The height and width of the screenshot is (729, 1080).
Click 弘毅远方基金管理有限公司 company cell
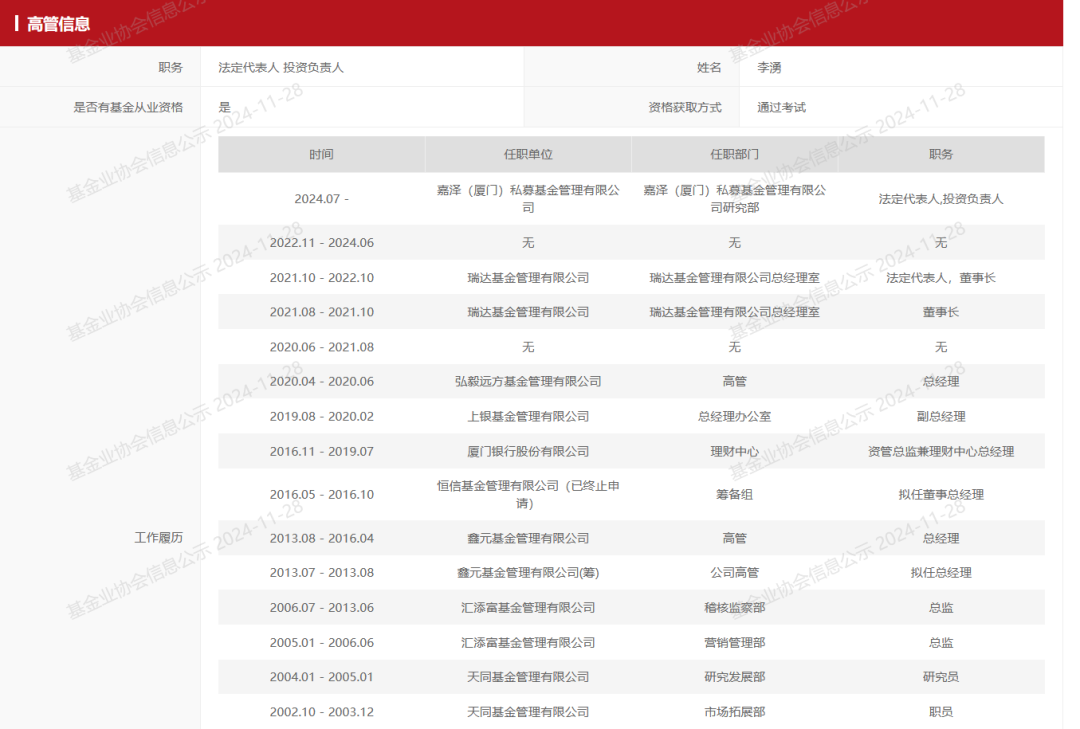[528, 381]
